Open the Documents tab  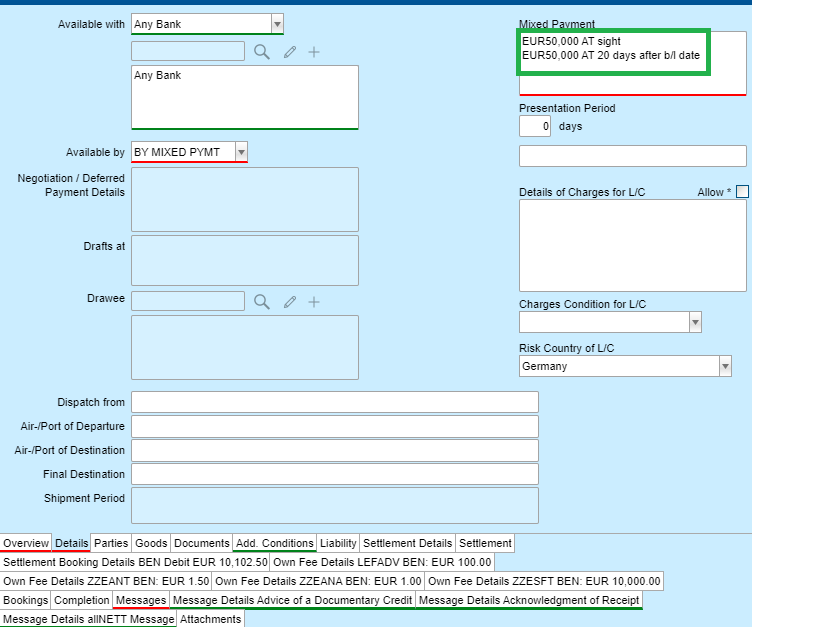[x=202, y=543]
